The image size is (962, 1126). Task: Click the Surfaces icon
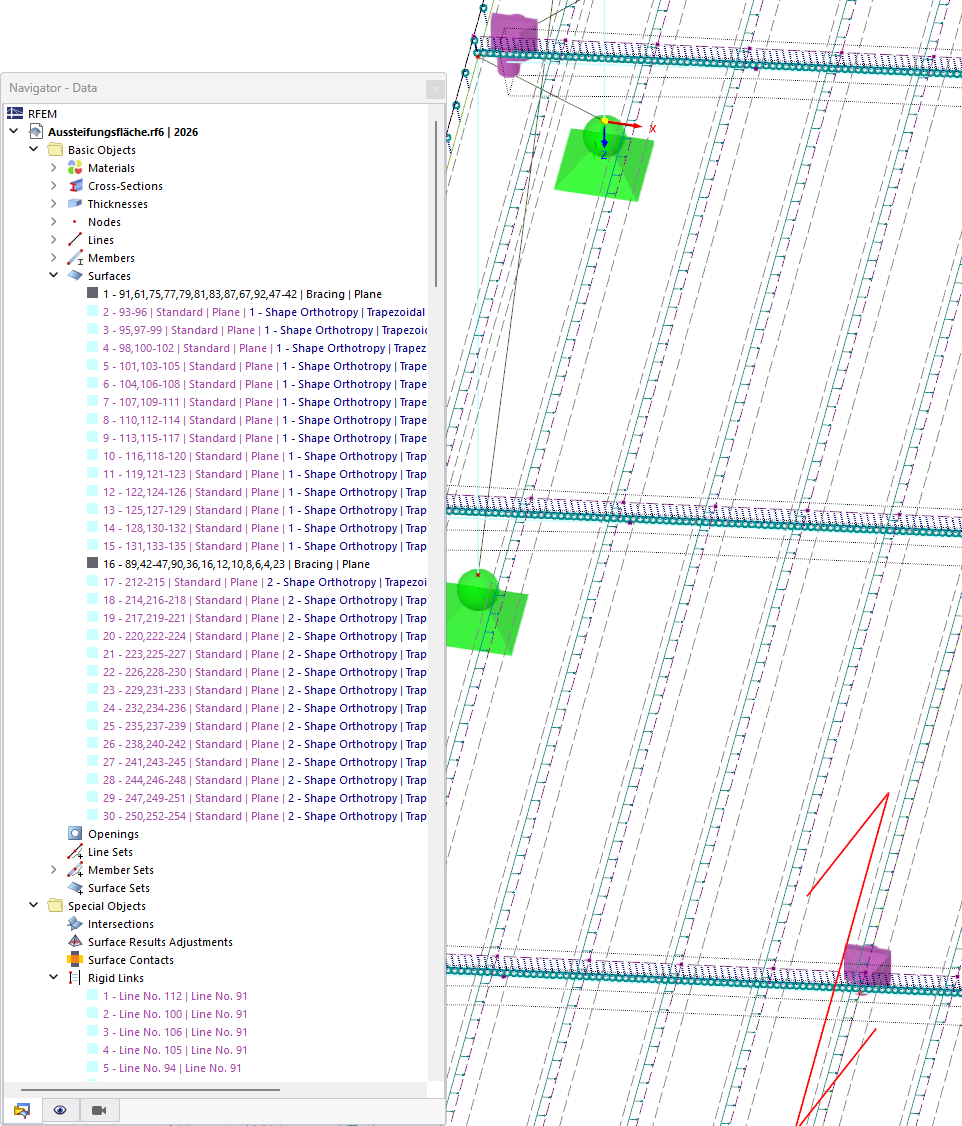point(75,276)
